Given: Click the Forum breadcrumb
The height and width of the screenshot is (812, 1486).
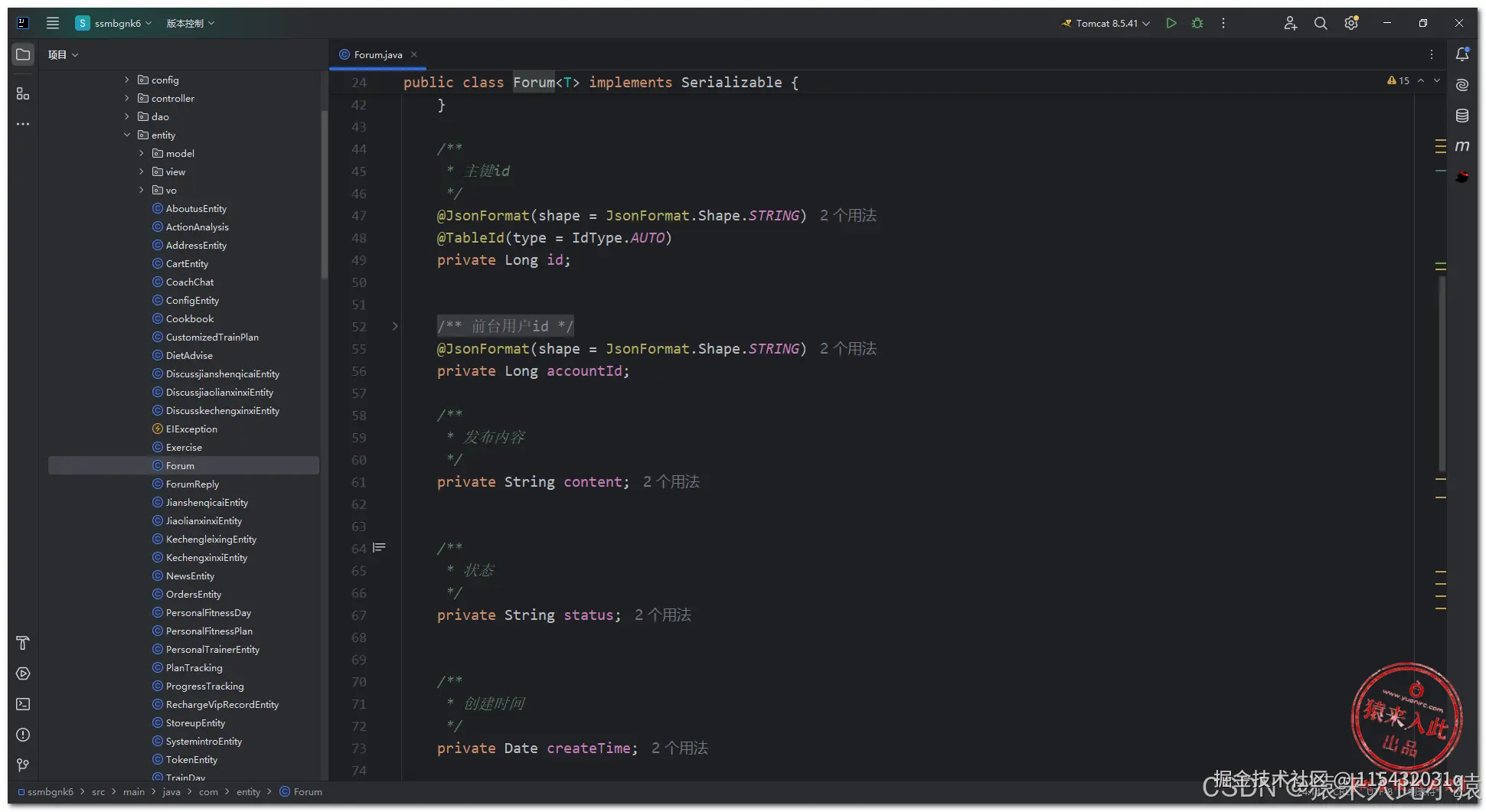Looking at the screenshot, I should click(x=301, y=791).
